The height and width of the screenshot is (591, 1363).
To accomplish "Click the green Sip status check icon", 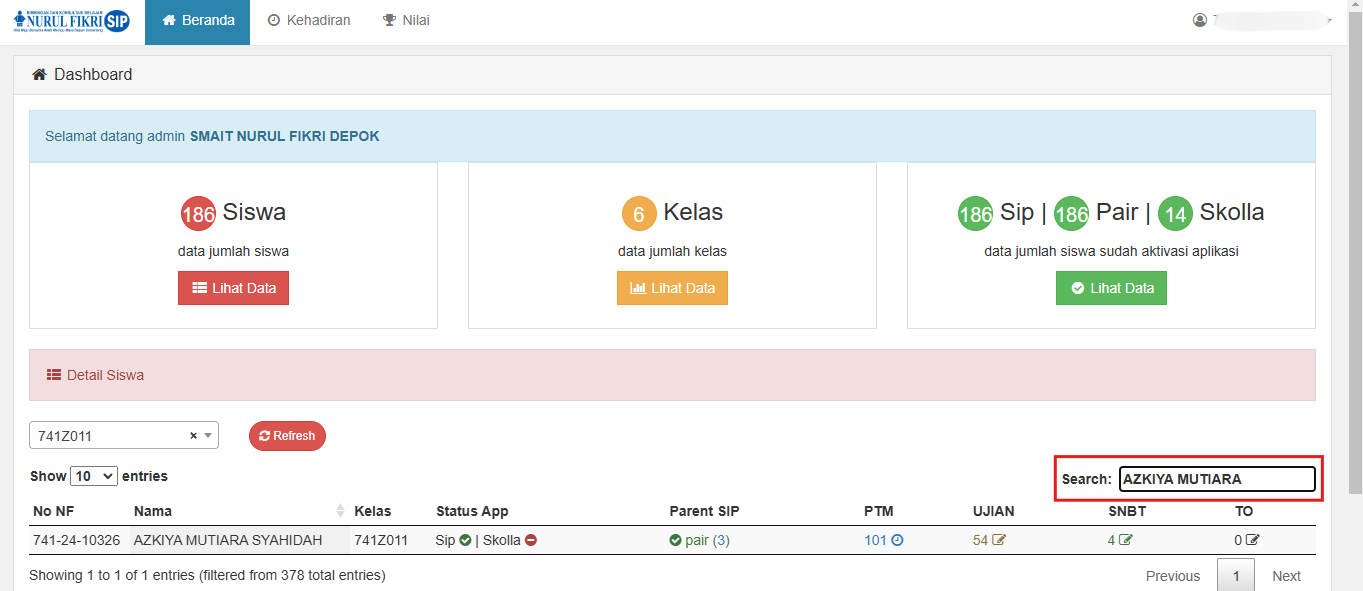I will pyautogui.click(x=465, y=541).
